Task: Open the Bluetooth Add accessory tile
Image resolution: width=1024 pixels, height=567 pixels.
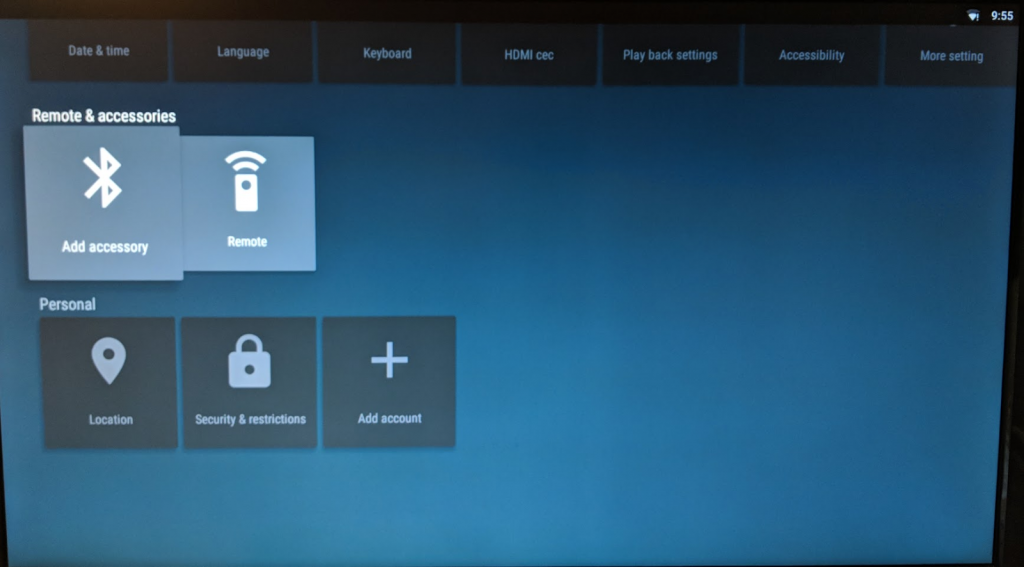Action: tap(103, 203)
